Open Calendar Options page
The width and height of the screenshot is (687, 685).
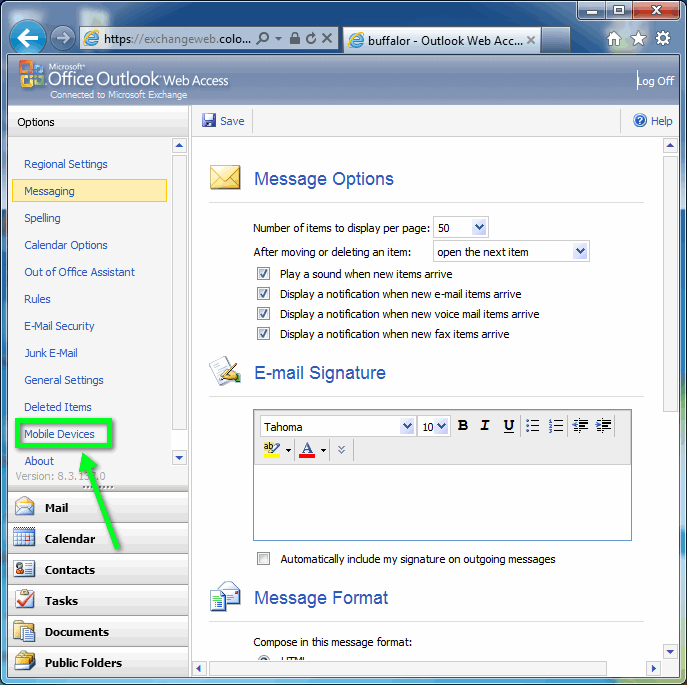[66, 245]
